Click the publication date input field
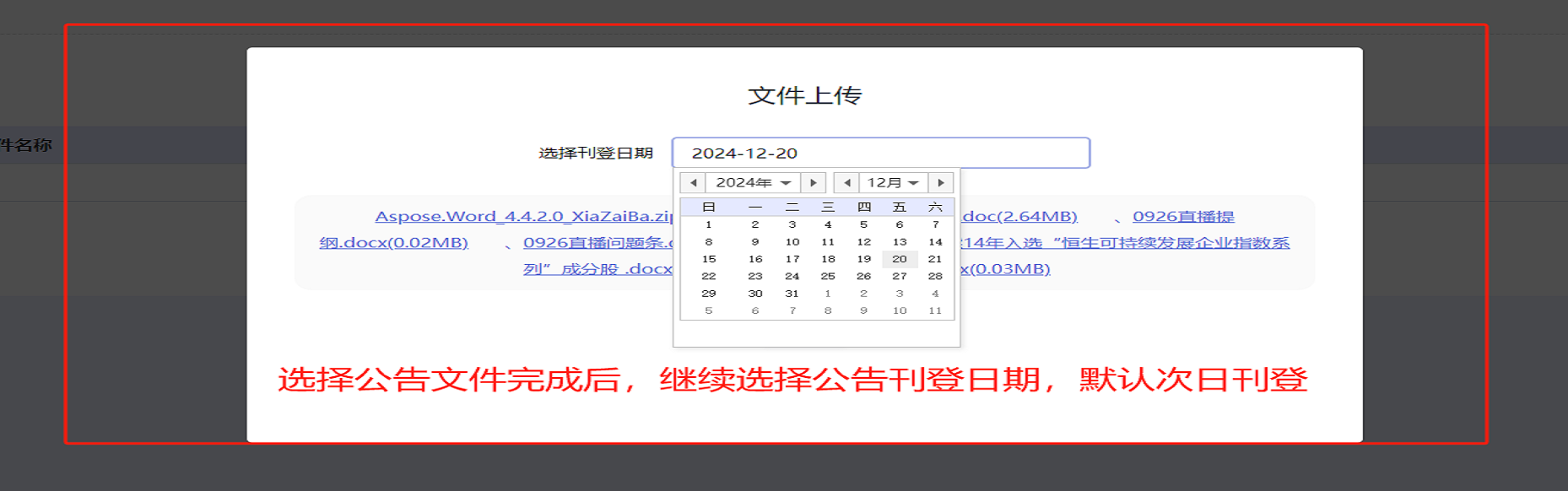Screen dimensions: 1568x491 [880, 154]
